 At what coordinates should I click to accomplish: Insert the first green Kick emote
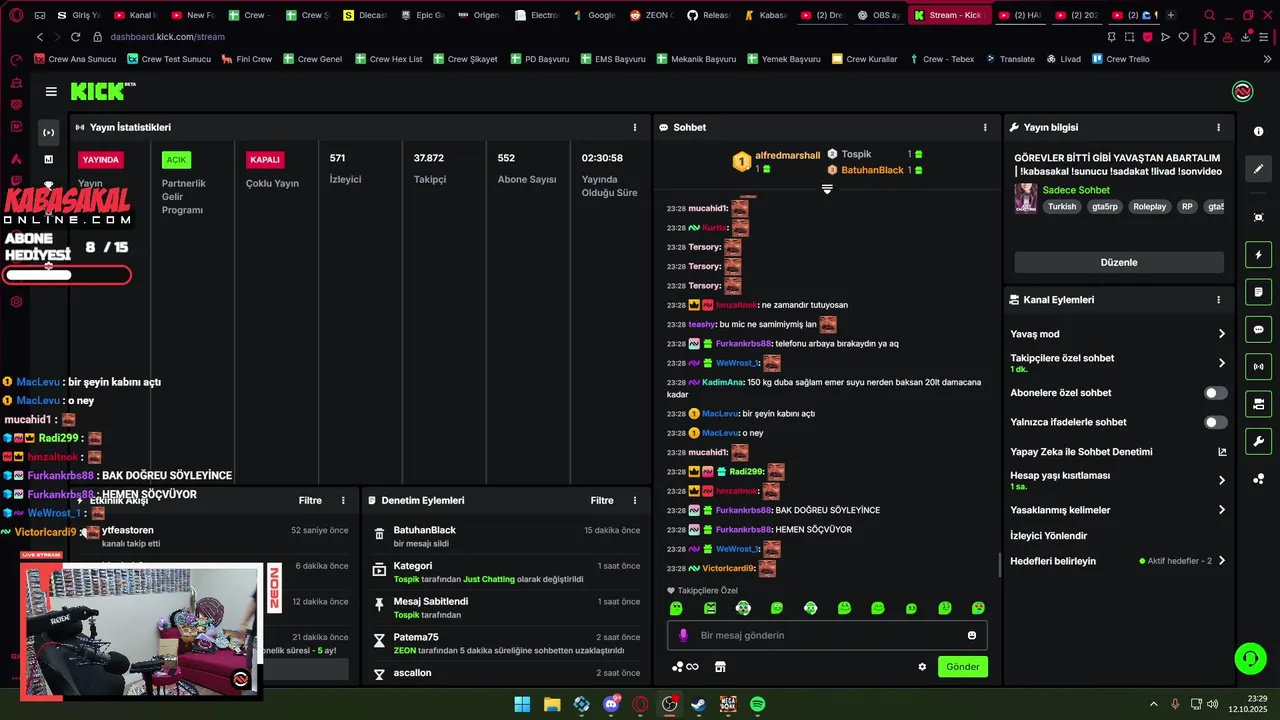676,608
